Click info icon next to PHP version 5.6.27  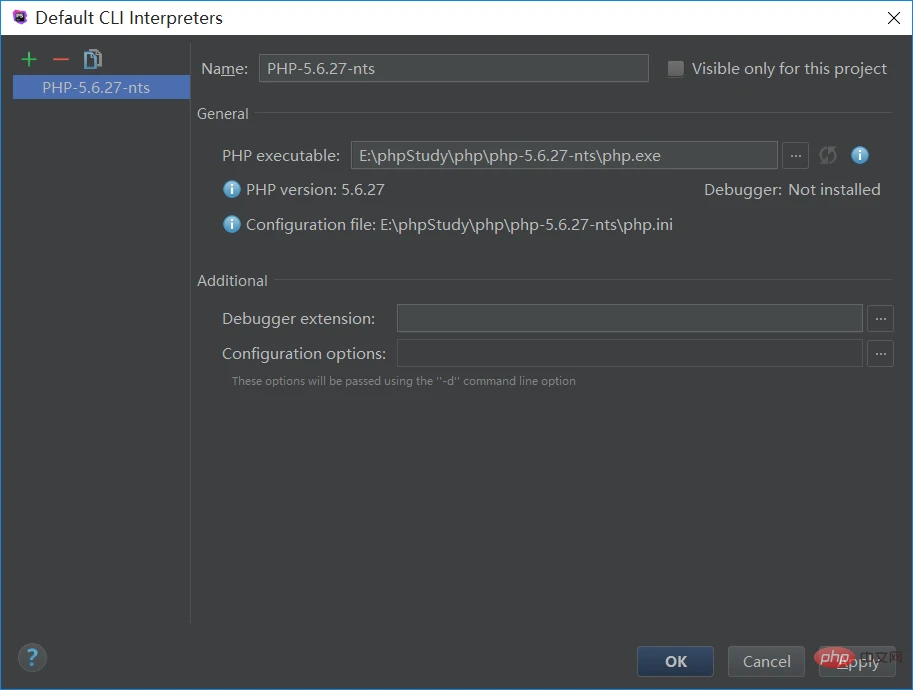(x=231, y=189)
